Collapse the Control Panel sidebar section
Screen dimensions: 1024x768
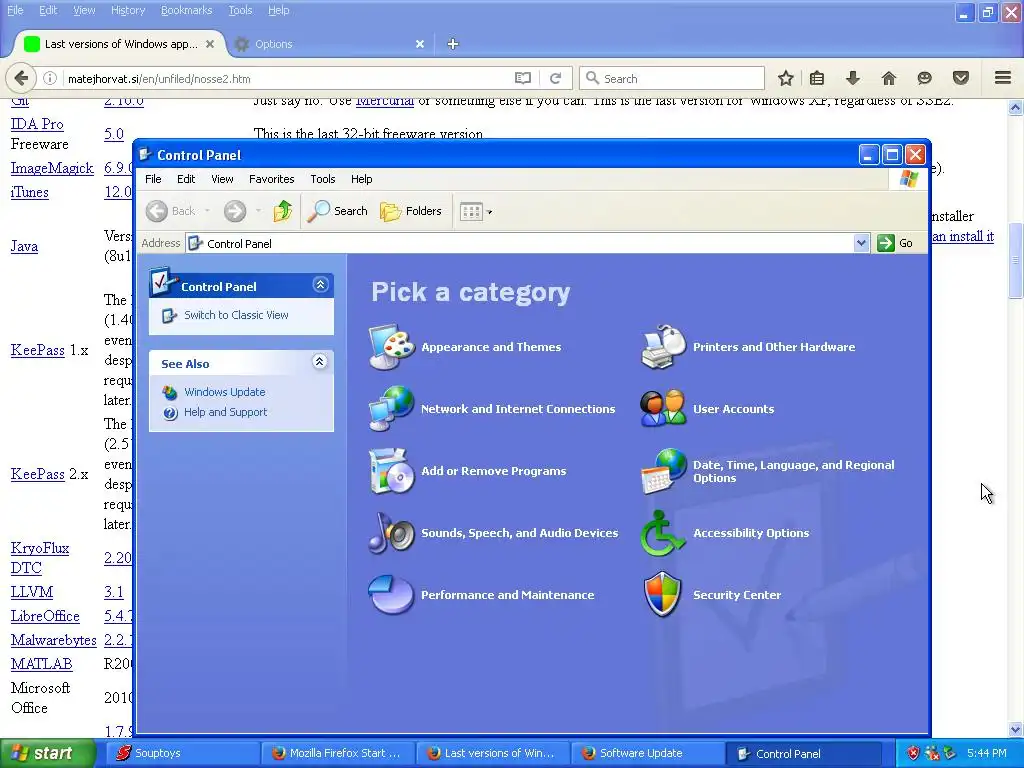click(x=320, y=285)
